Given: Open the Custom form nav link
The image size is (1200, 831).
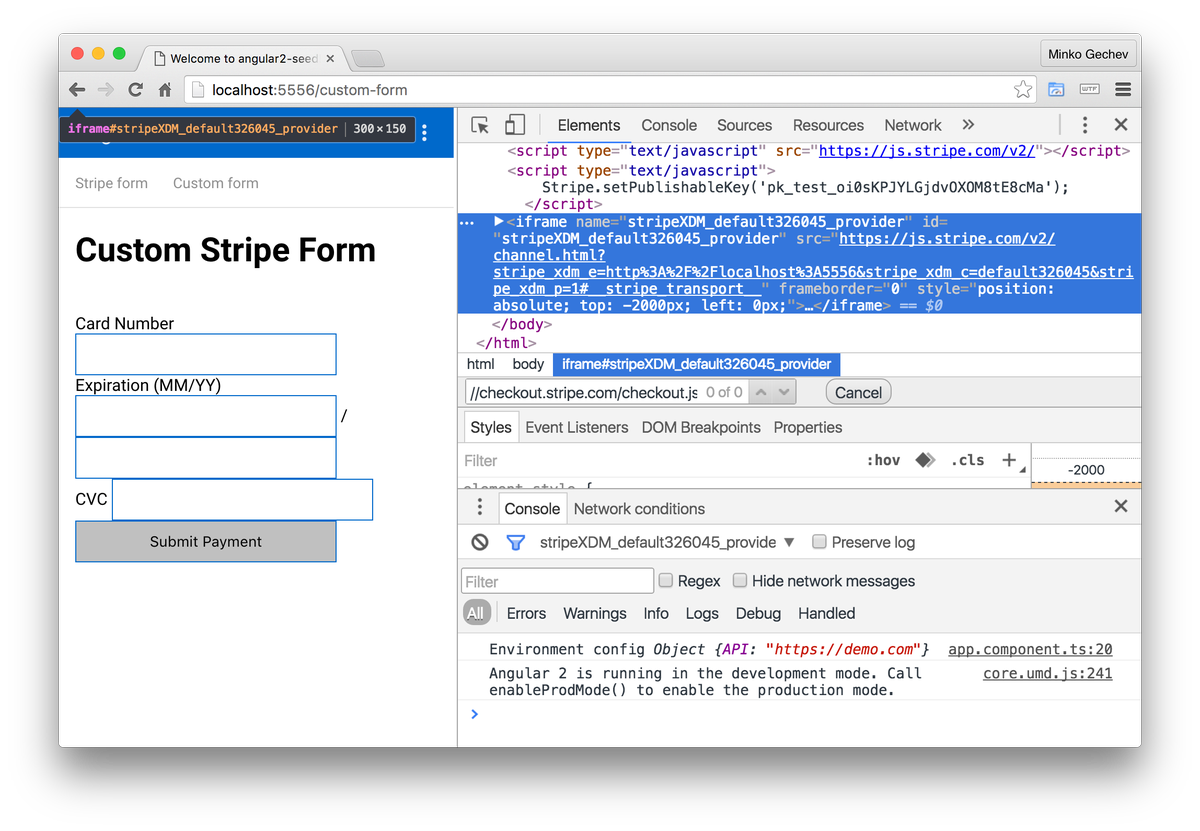Looking at the screenshot, I should tap(216, 183).
